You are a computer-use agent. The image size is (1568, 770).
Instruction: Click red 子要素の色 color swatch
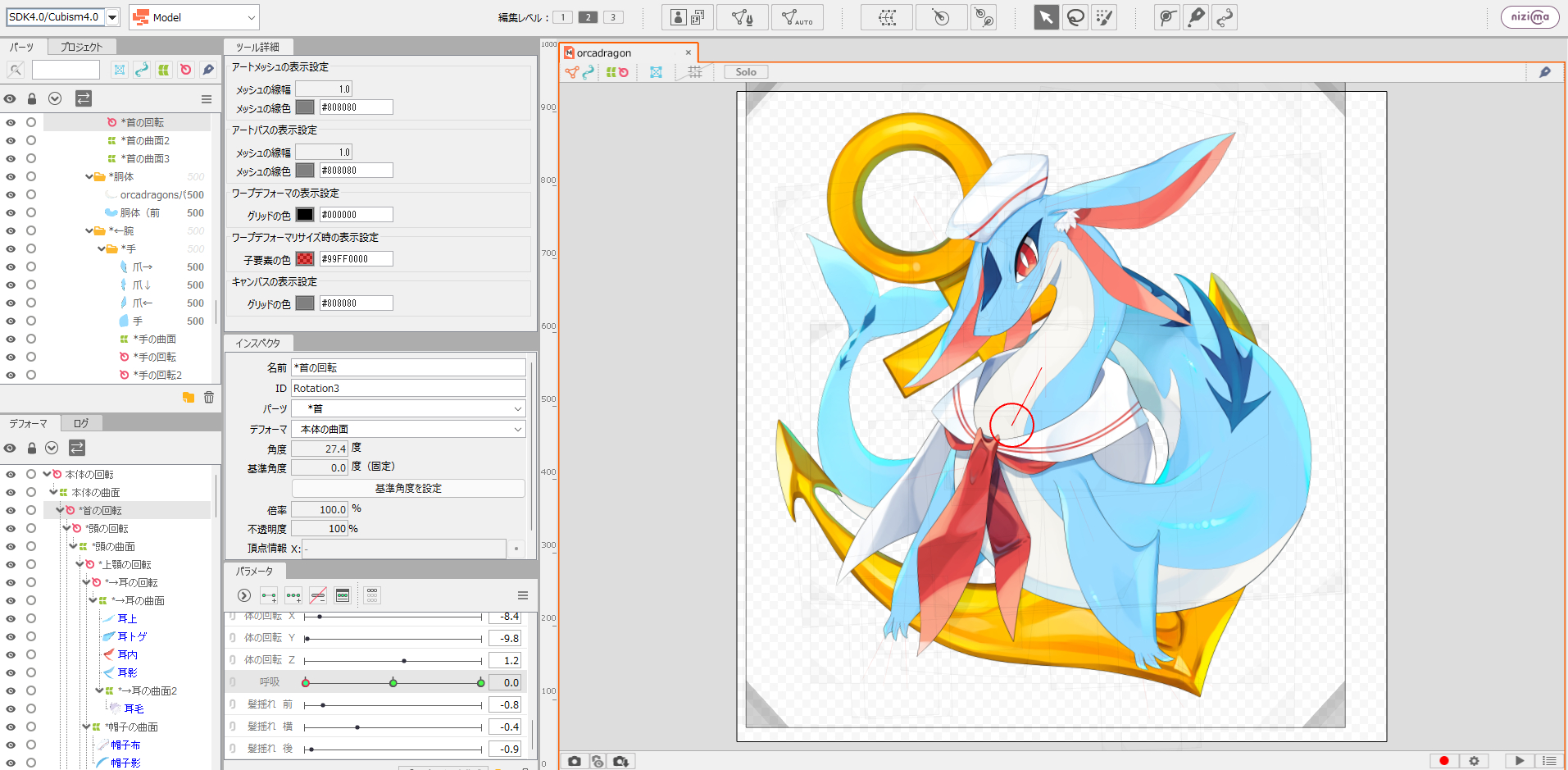pos(305,259)
